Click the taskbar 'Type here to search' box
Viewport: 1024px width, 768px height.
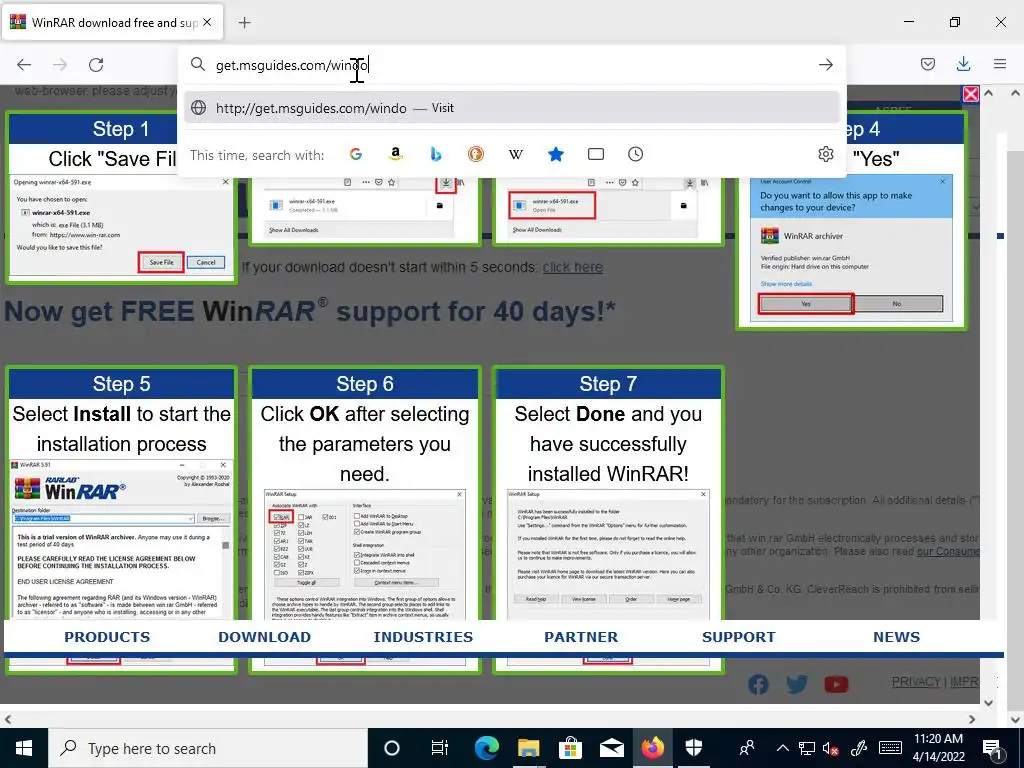(x=208, y=748)
